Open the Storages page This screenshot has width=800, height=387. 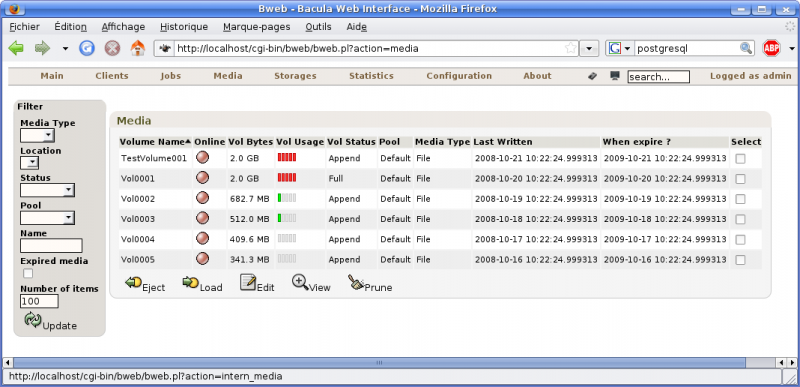295,75
